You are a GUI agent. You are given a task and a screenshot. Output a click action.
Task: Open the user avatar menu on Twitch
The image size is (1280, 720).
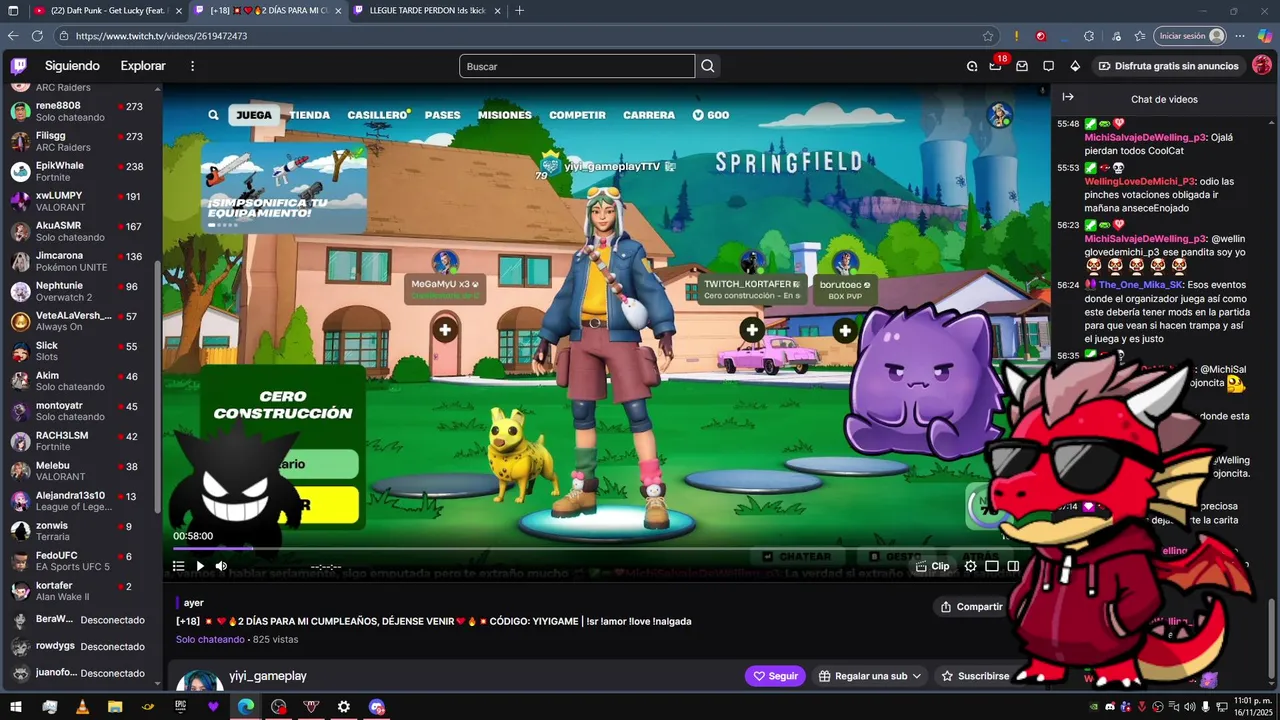(1262, 65)
